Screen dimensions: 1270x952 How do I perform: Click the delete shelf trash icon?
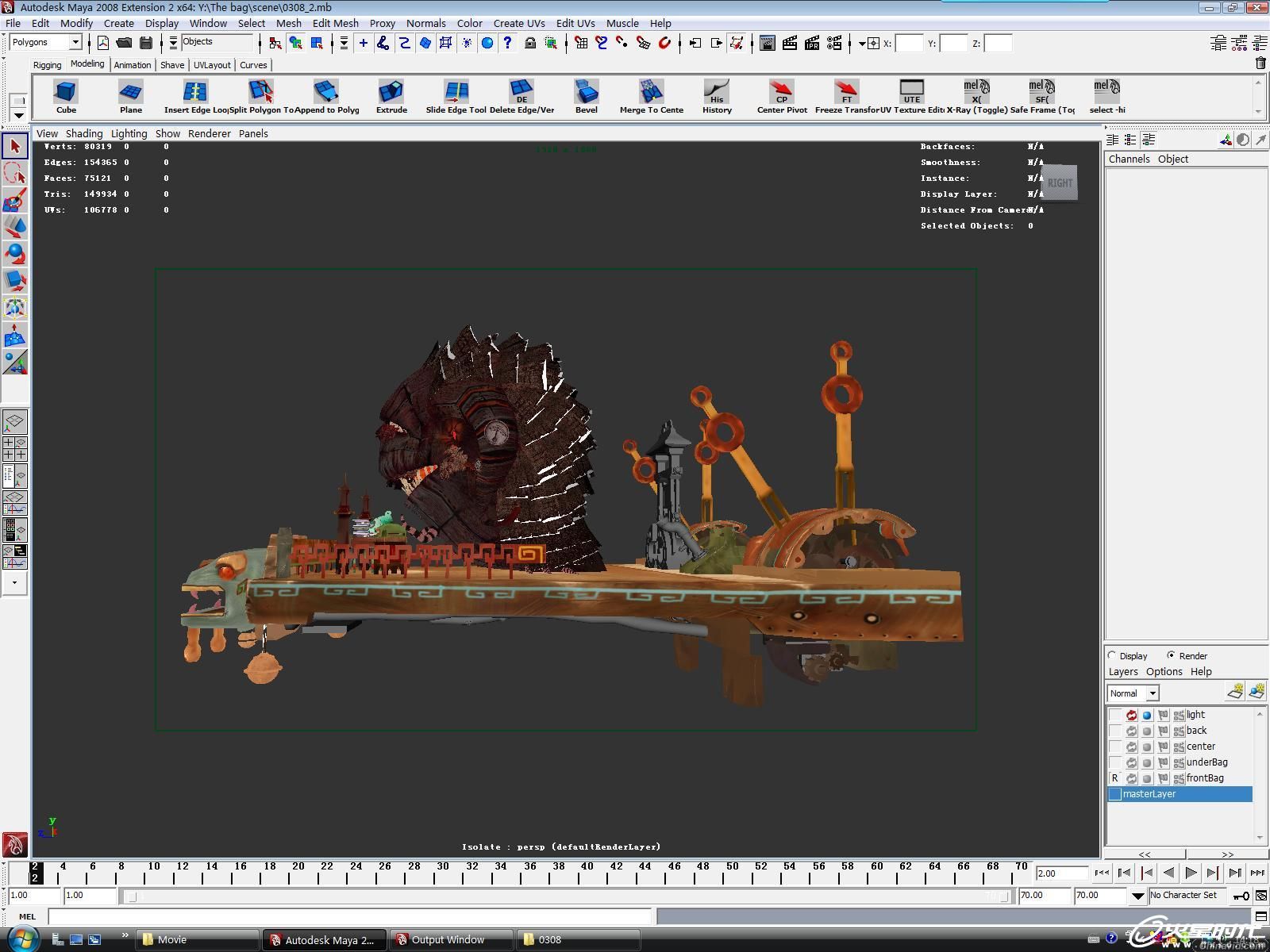tap(1260, 63)
